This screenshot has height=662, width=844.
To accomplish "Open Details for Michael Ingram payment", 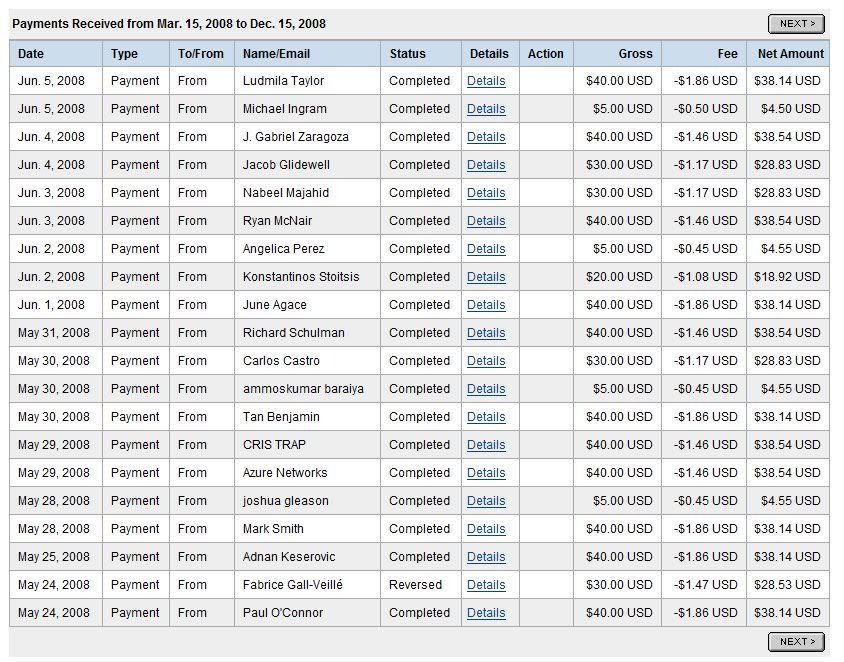I will coord(486,109).
